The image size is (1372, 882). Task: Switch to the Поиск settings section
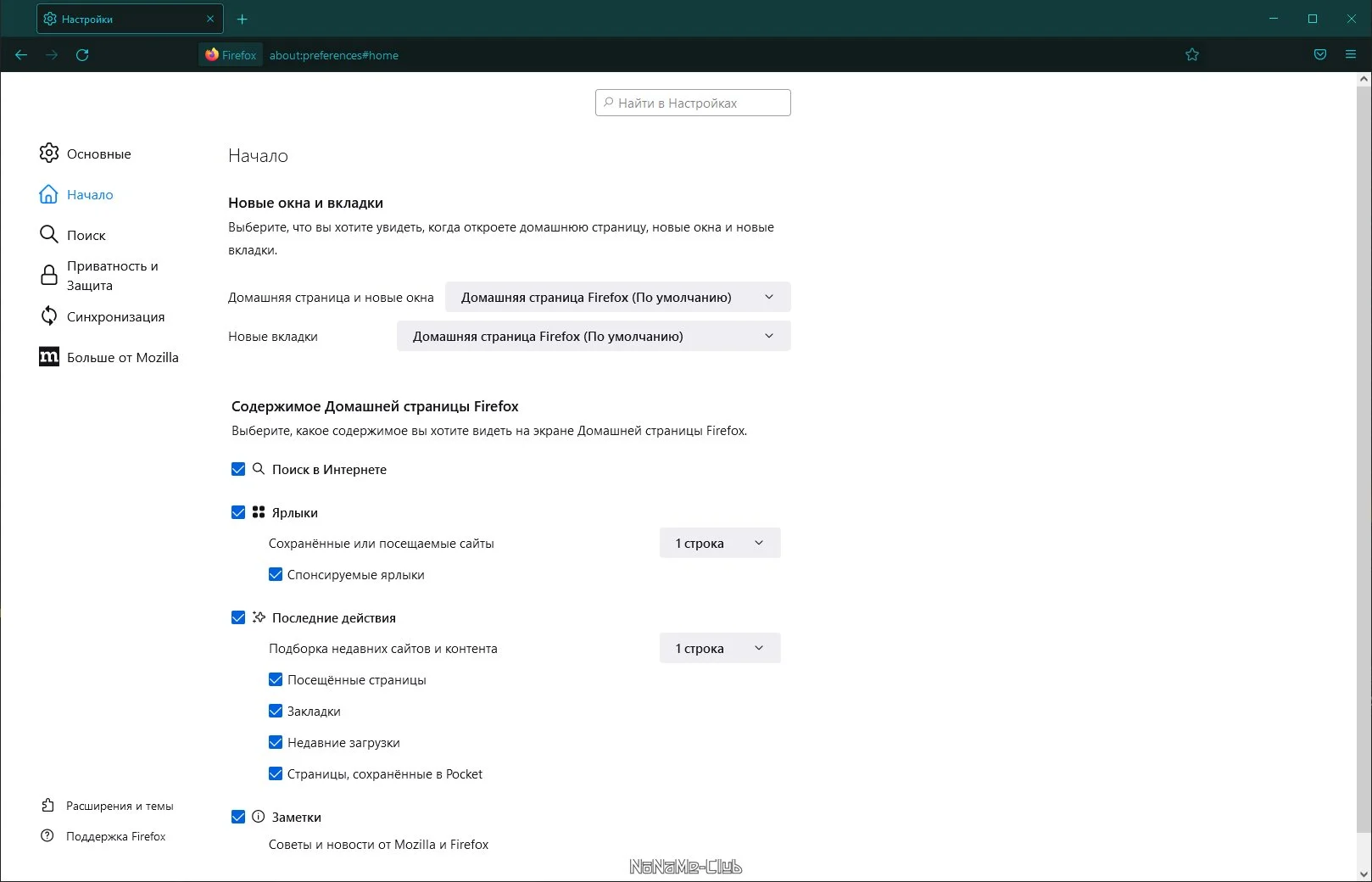86,235
